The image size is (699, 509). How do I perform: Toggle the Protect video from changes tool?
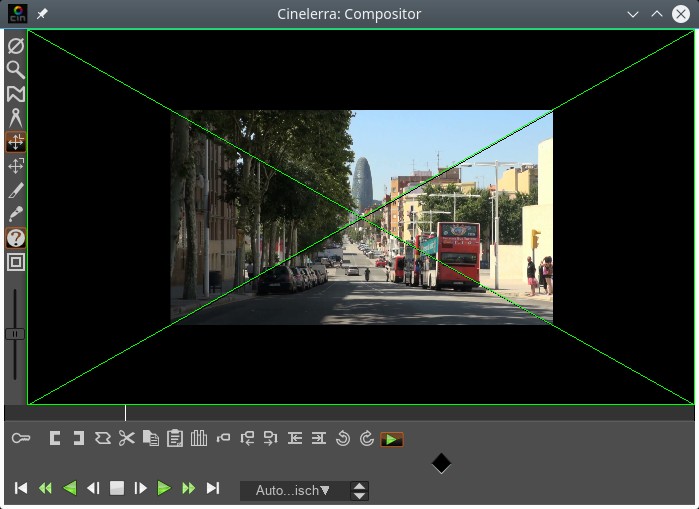click(15, 45)
